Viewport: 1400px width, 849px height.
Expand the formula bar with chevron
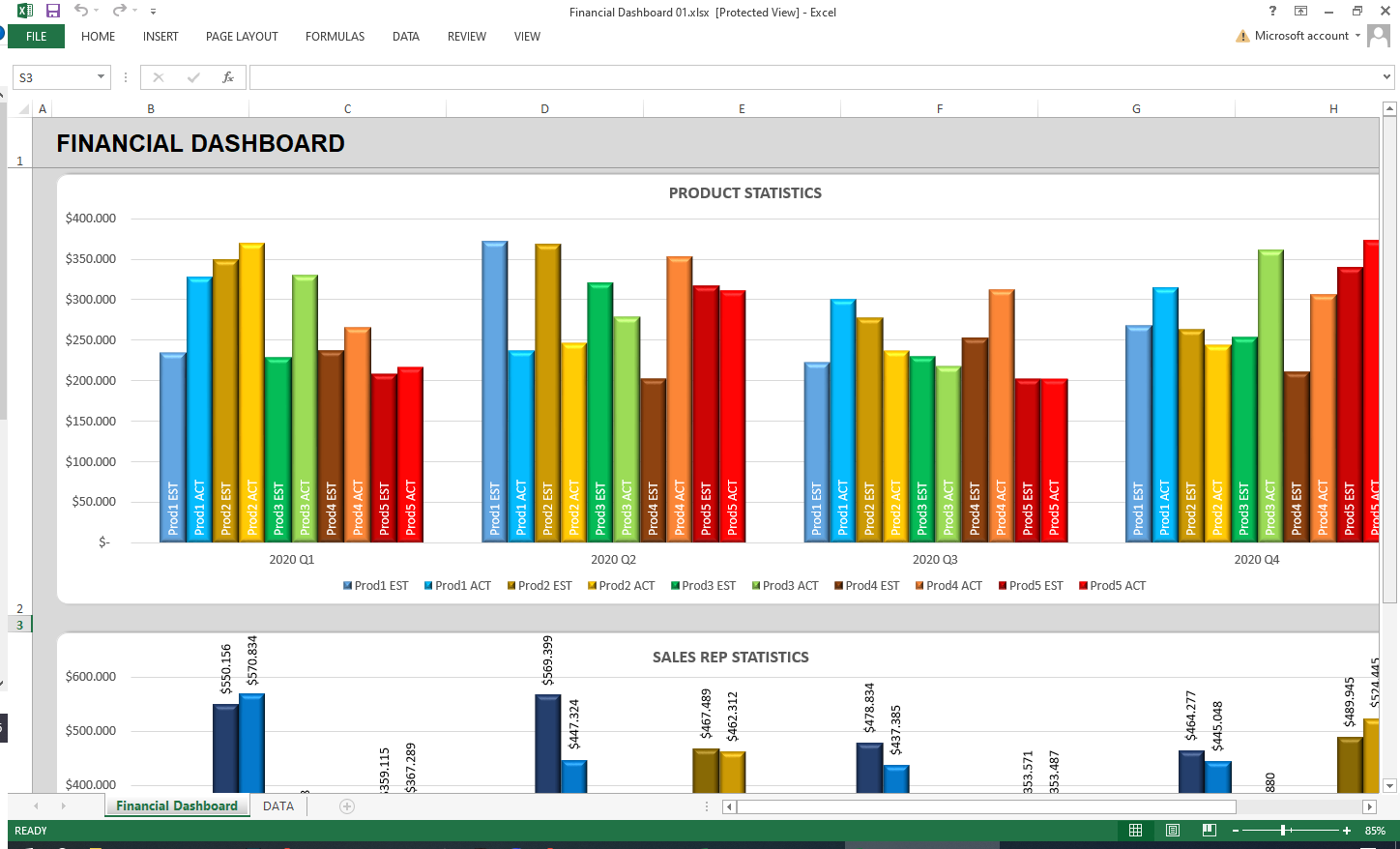pos(1386,77)
